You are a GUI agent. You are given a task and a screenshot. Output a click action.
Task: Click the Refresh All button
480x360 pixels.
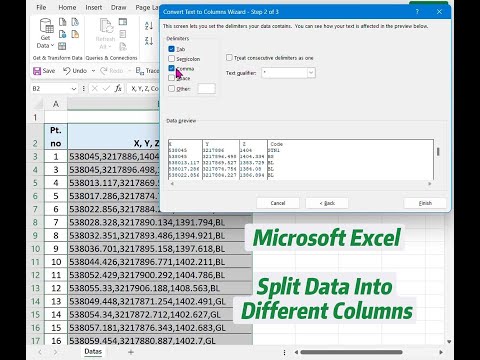[105, 34]
